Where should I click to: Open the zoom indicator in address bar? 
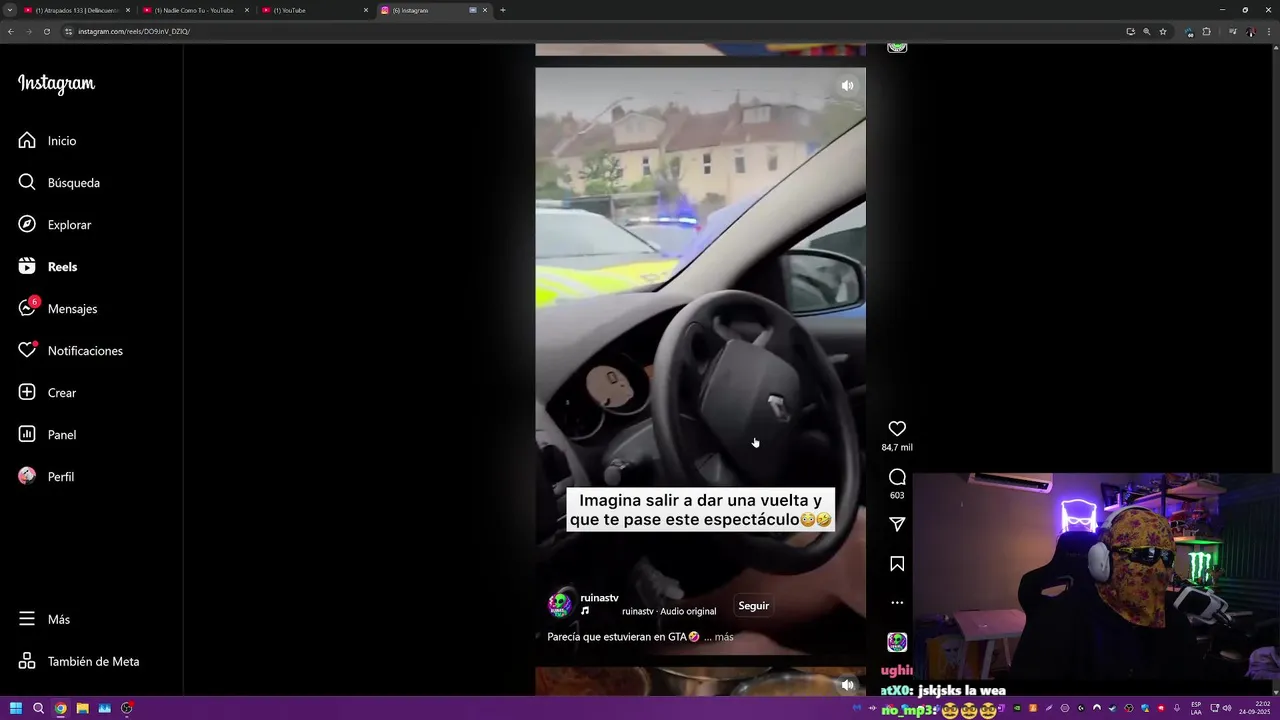[1146, 31]
